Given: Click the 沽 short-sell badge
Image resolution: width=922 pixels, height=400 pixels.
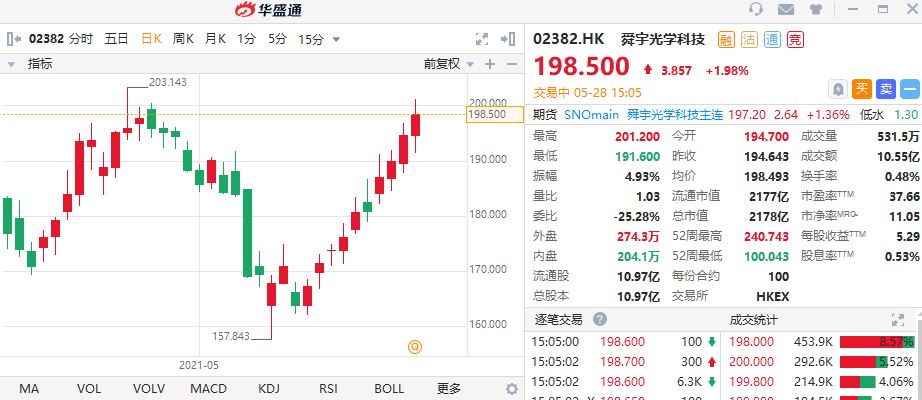Looking at the screenshot, I should tap(749, 39).
